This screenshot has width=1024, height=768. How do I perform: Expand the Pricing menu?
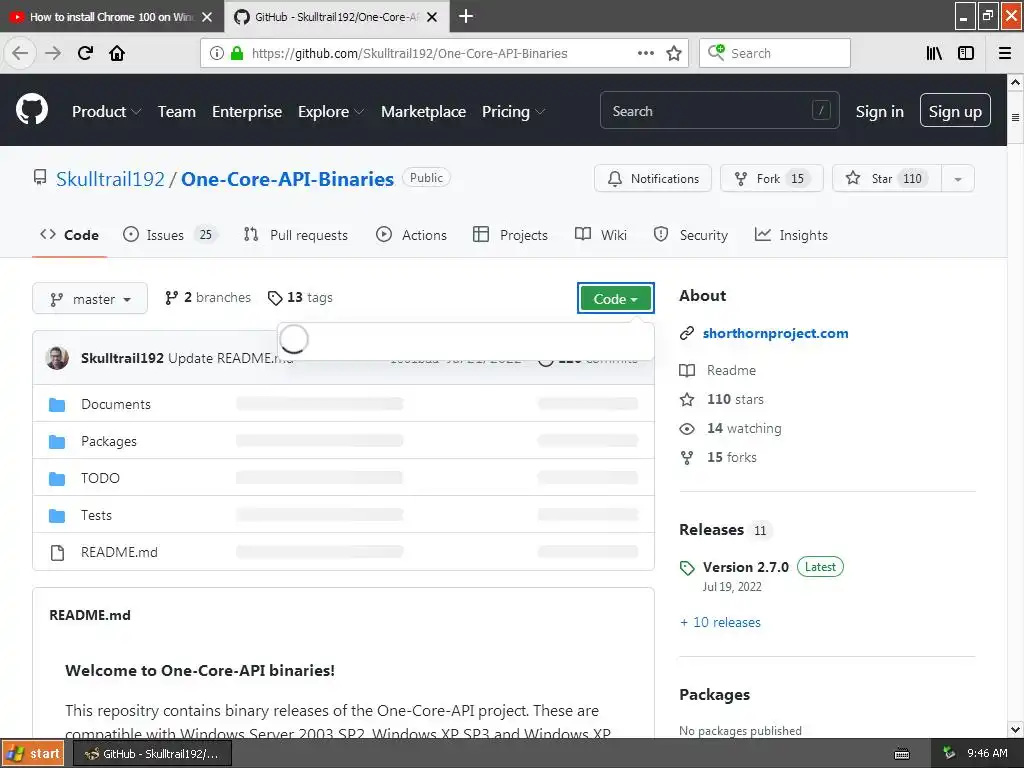click(x=513, y=112)
